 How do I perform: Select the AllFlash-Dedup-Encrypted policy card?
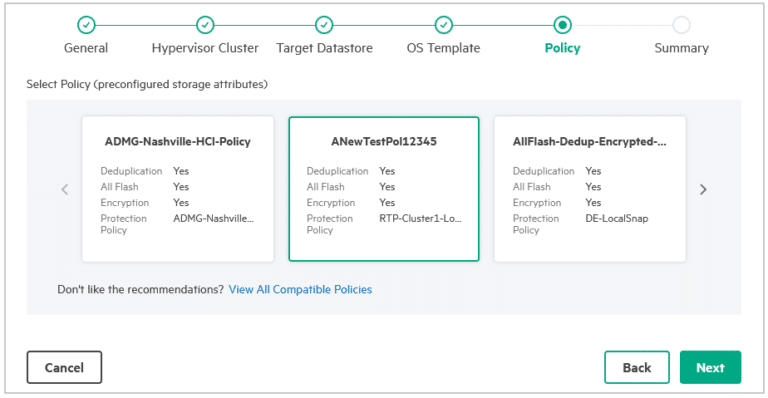[x=590, y=189]
